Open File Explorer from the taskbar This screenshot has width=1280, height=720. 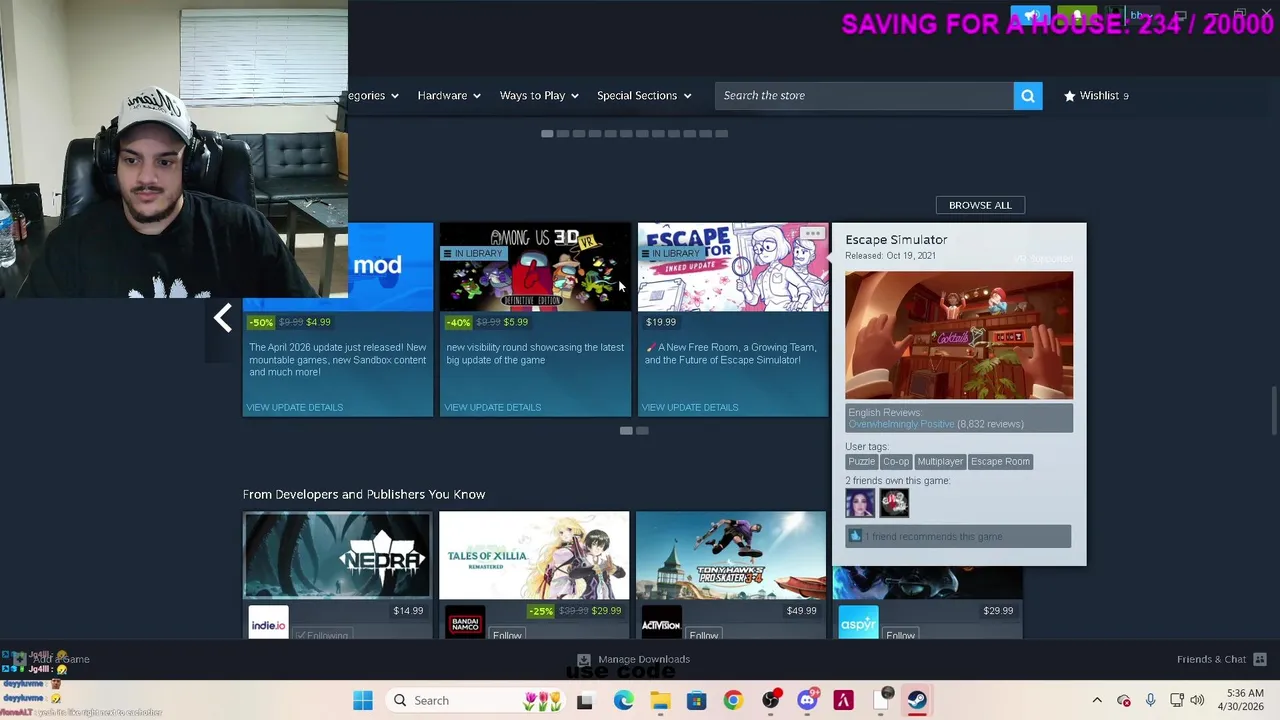click(660, 700)
